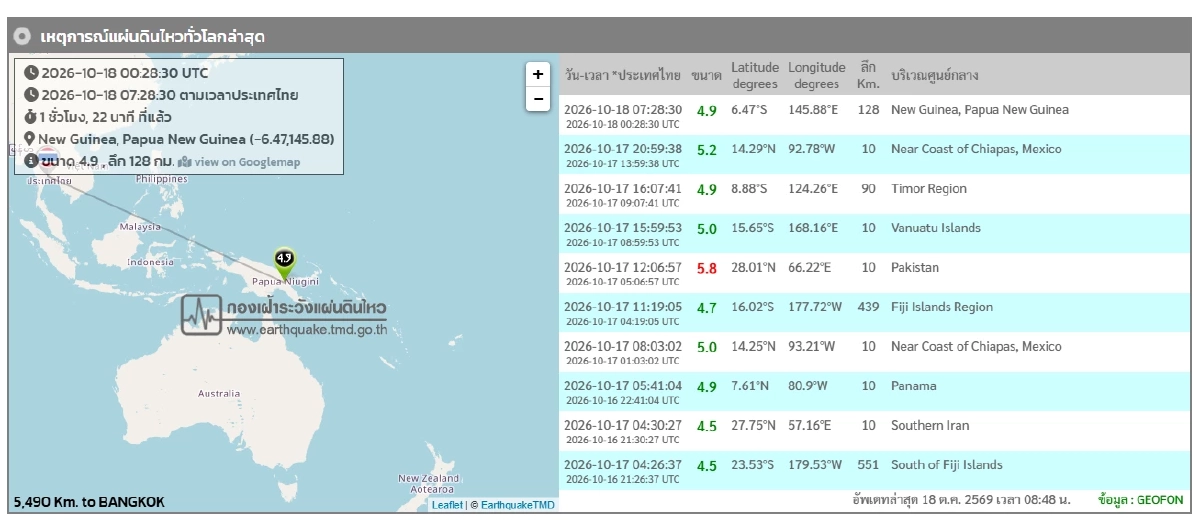Click the Latitude degrees column header

[x=754, y=75]
